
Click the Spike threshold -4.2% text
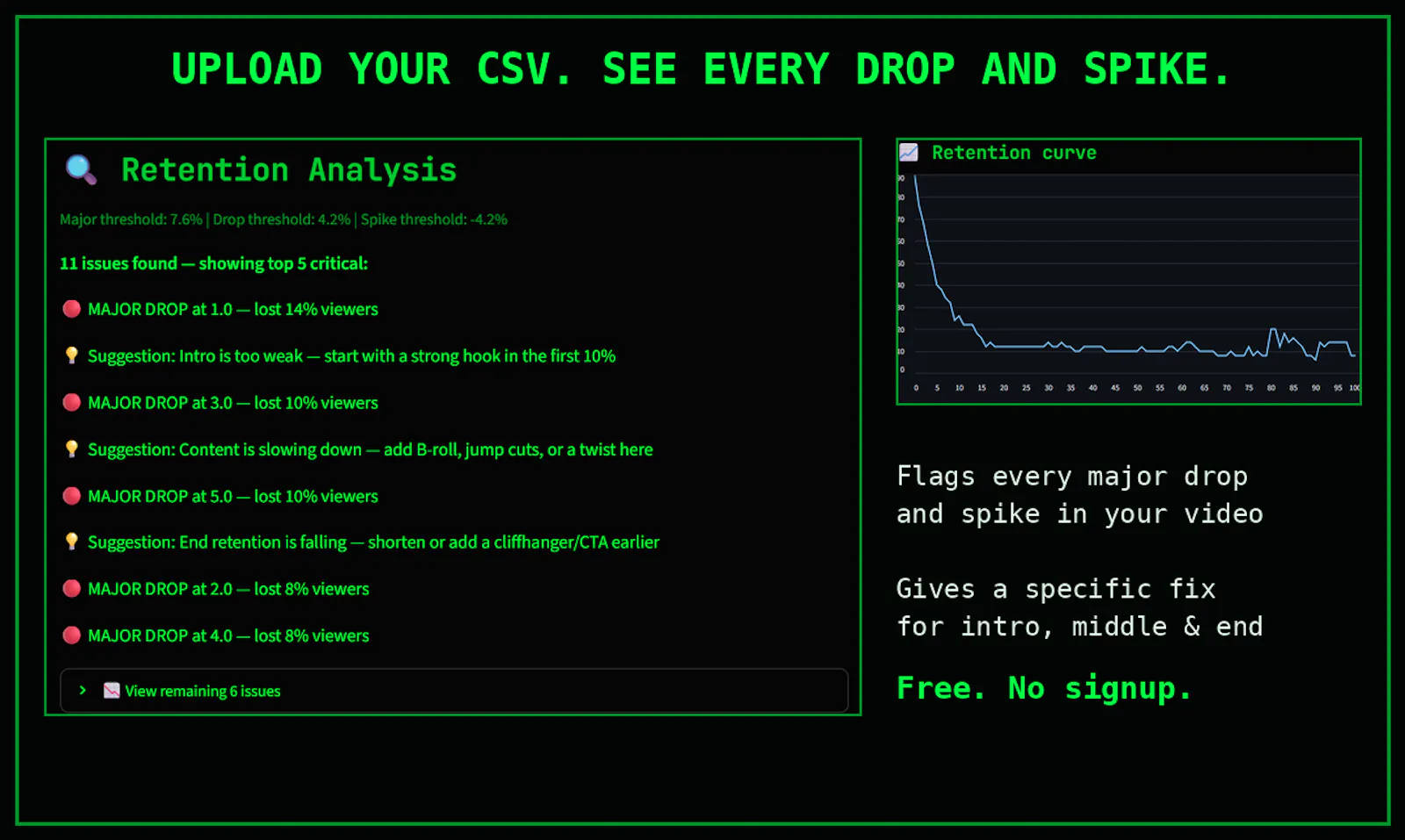pos(434,219)
